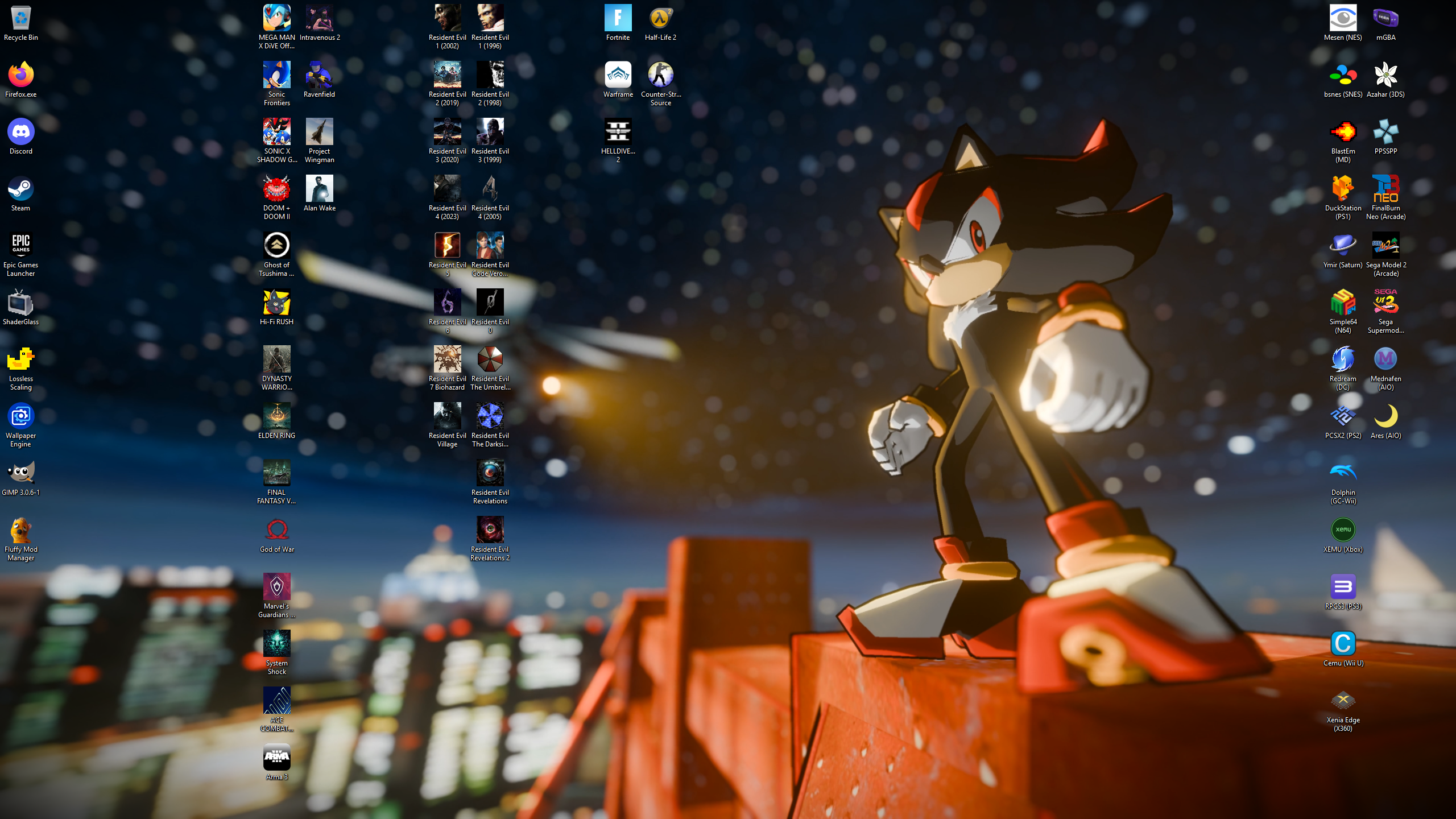Screen dimensions: 1456x819
Task: Select the Recycle Bin desktop icon
Action: click(x=20, y=18)
